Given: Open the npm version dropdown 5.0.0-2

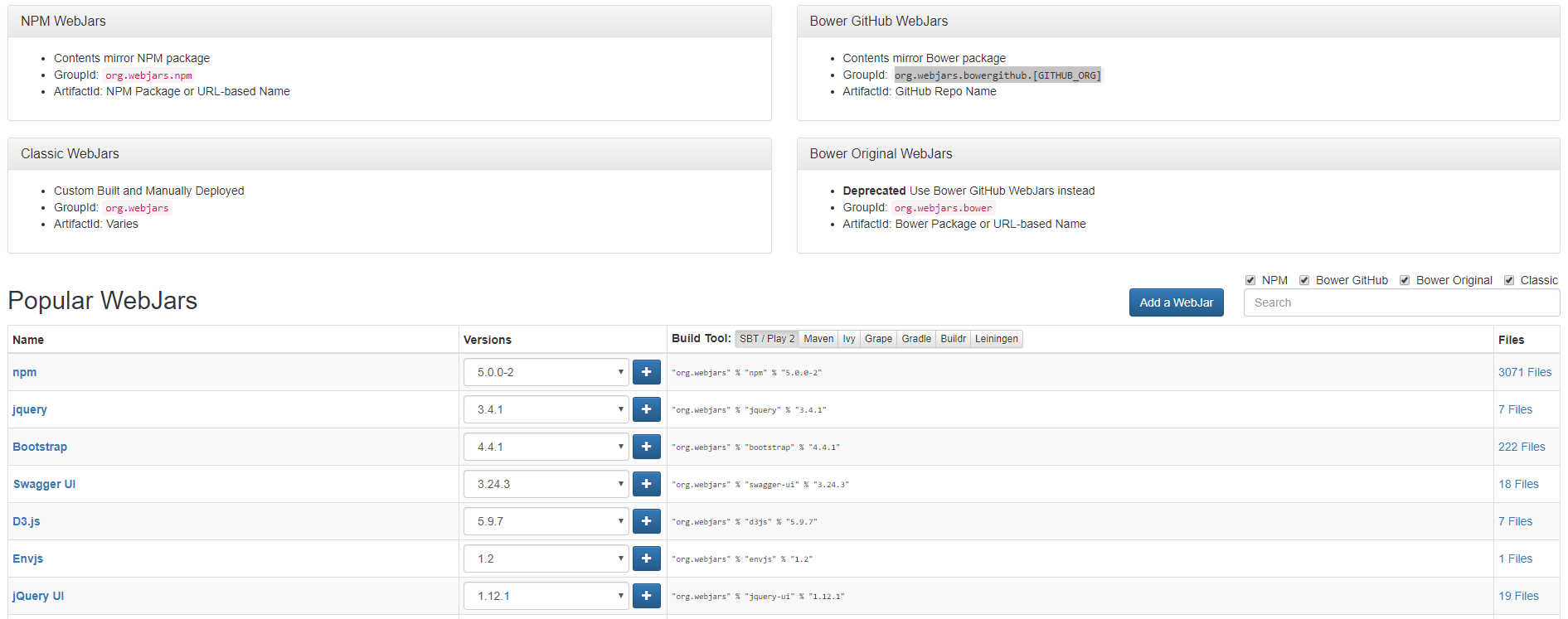Looking at the screenshot, I should tap(546, 372).
